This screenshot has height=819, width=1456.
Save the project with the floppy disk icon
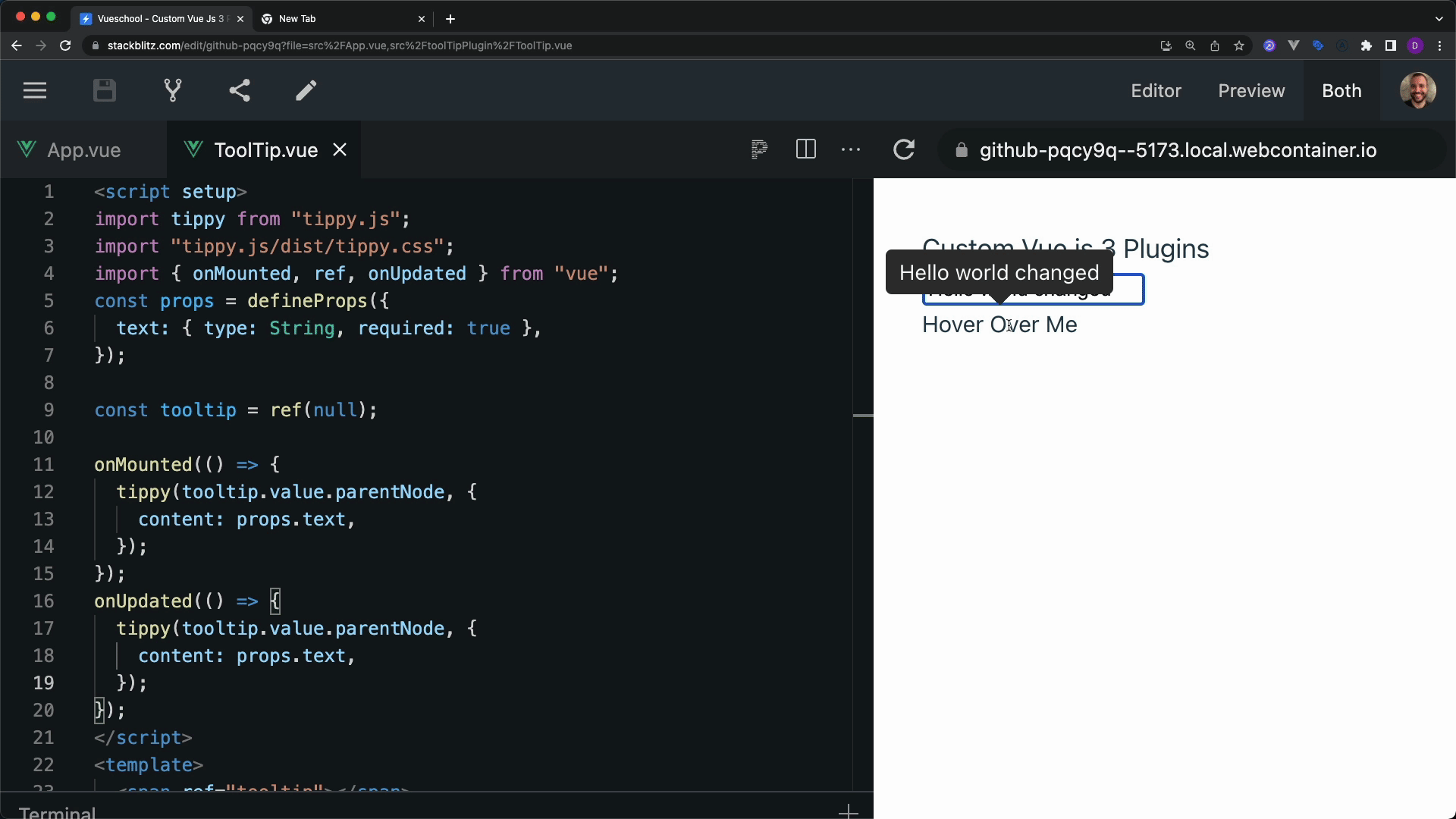coord(105,91)
